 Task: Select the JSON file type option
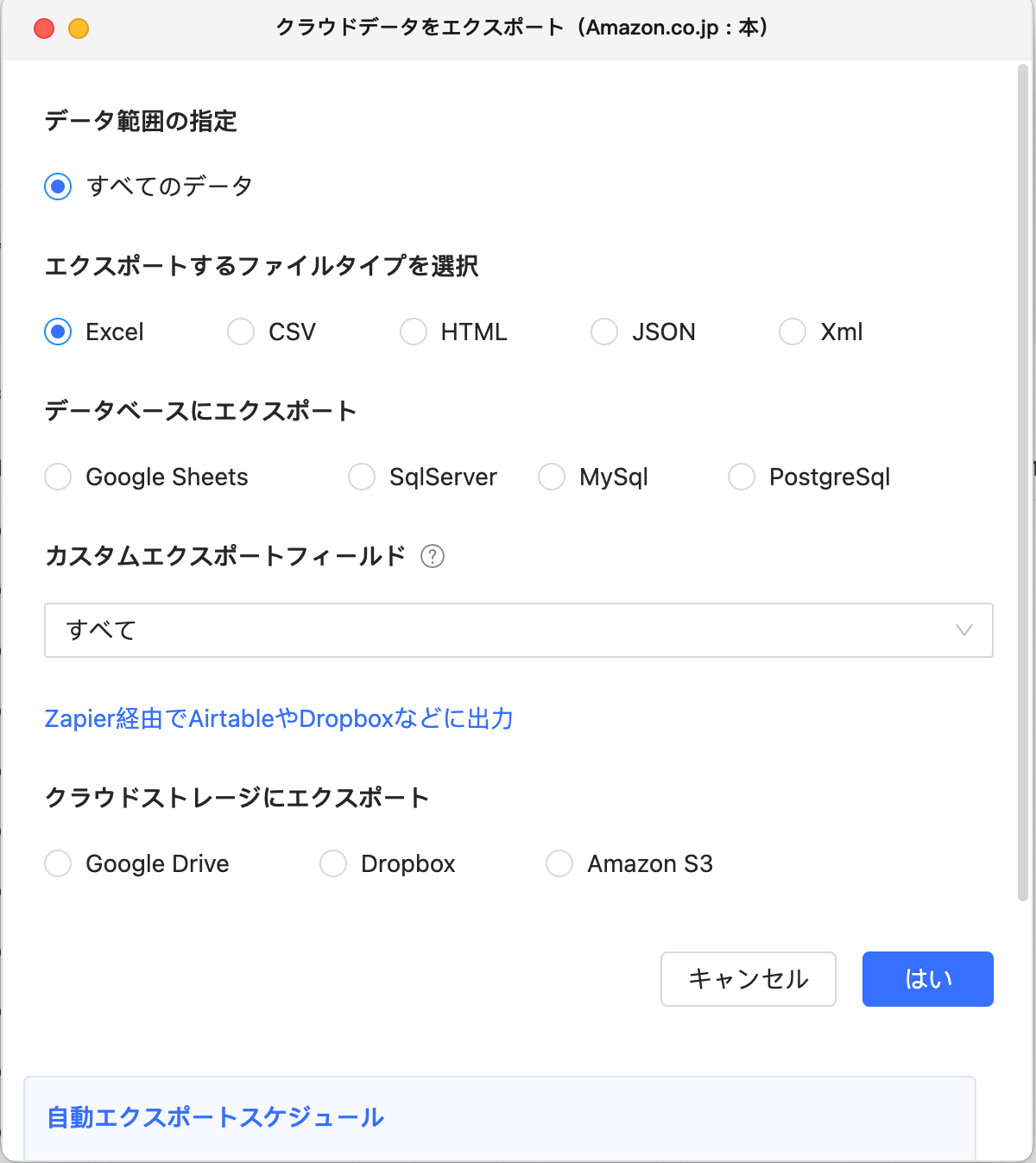pos(604,332)
